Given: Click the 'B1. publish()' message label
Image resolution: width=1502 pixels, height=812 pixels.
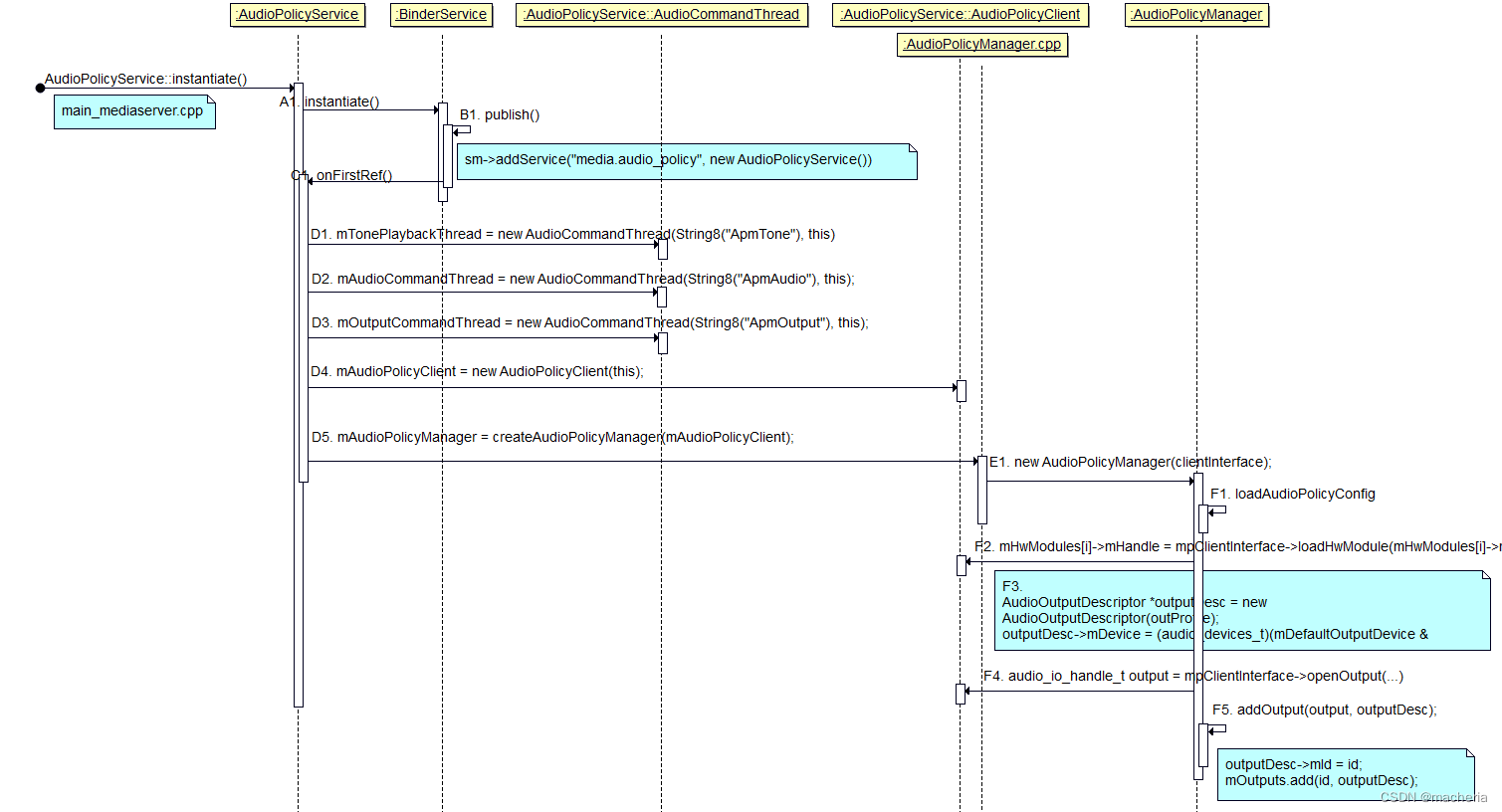Looking at the screenshot, I should [x=500, y=114].
